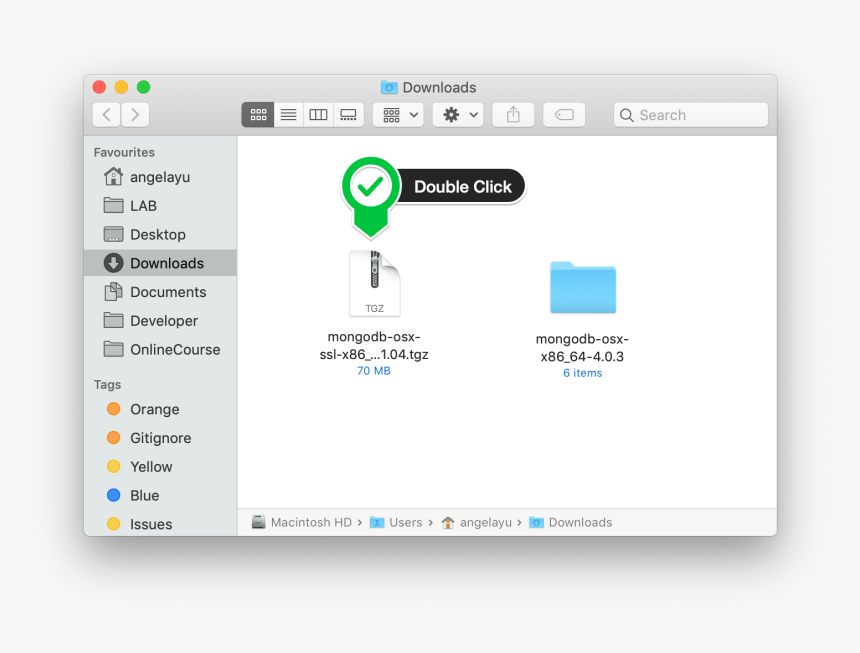Go forward with the right arrow button
The width and height of the screenshot is (860, 653).
click(x=135, y=115)
